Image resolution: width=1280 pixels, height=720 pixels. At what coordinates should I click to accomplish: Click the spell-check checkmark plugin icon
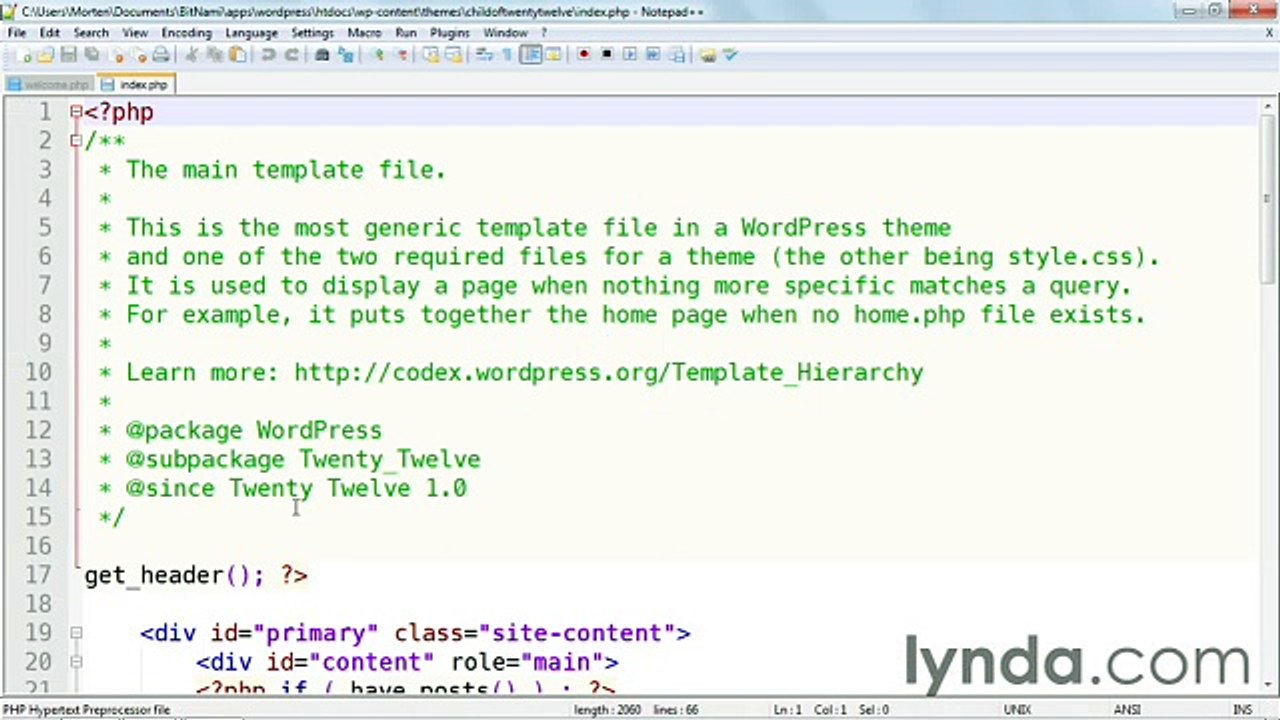pyautogui.click(x=730, y=55)
